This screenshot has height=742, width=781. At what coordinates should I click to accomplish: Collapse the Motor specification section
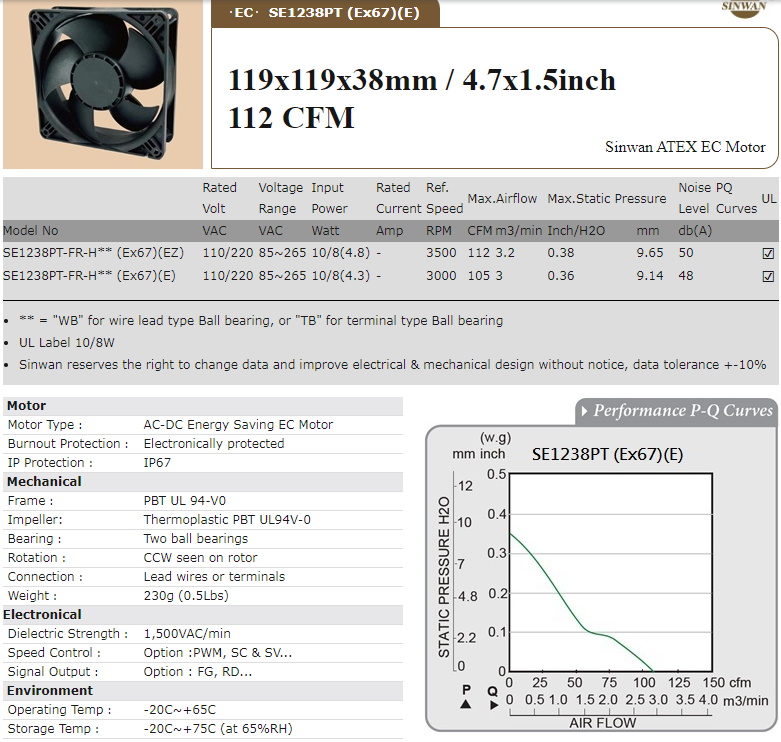(27, 406)
